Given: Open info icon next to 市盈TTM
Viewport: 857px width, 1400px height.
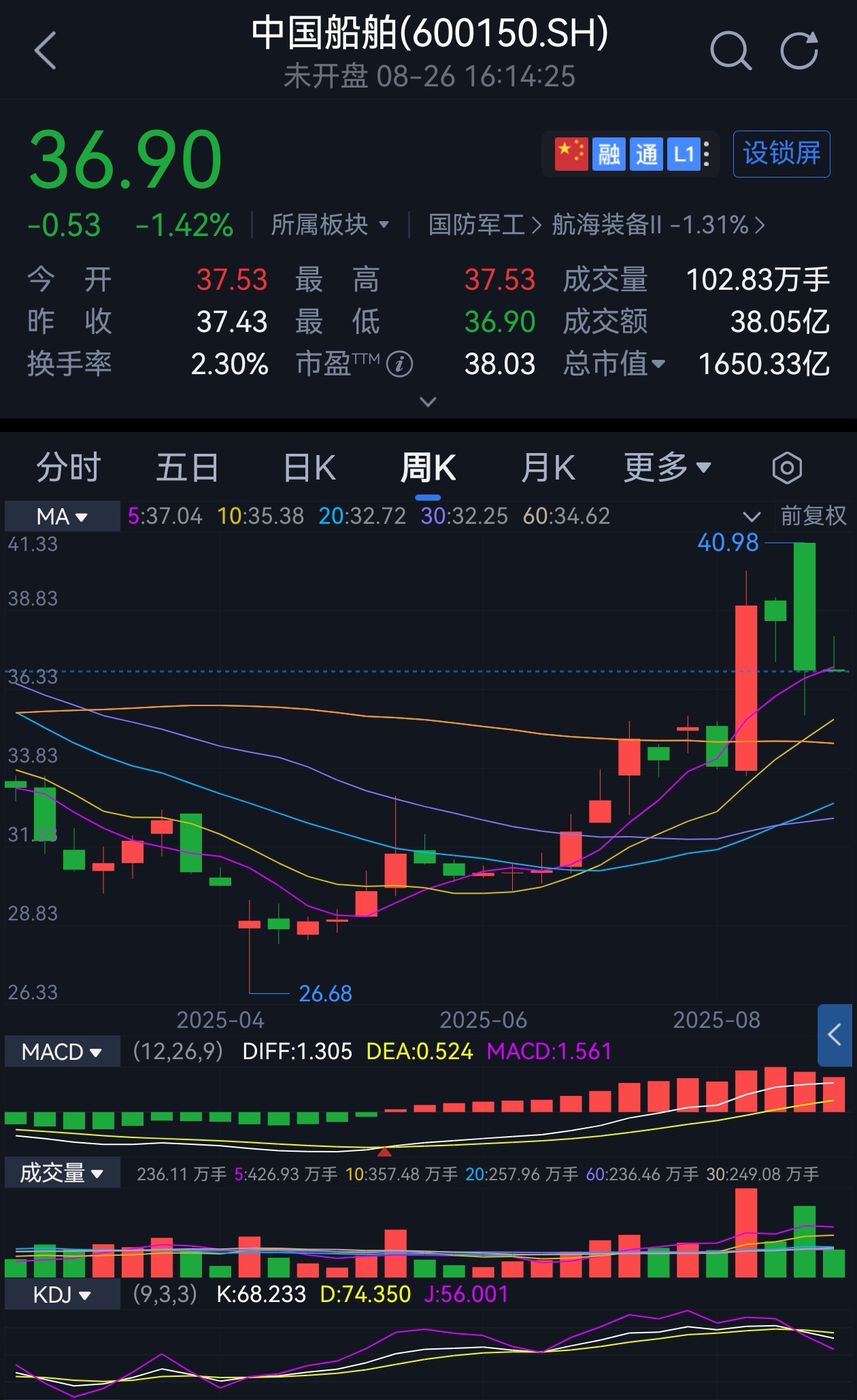Looking at the screenshot, I should (399, 365).
